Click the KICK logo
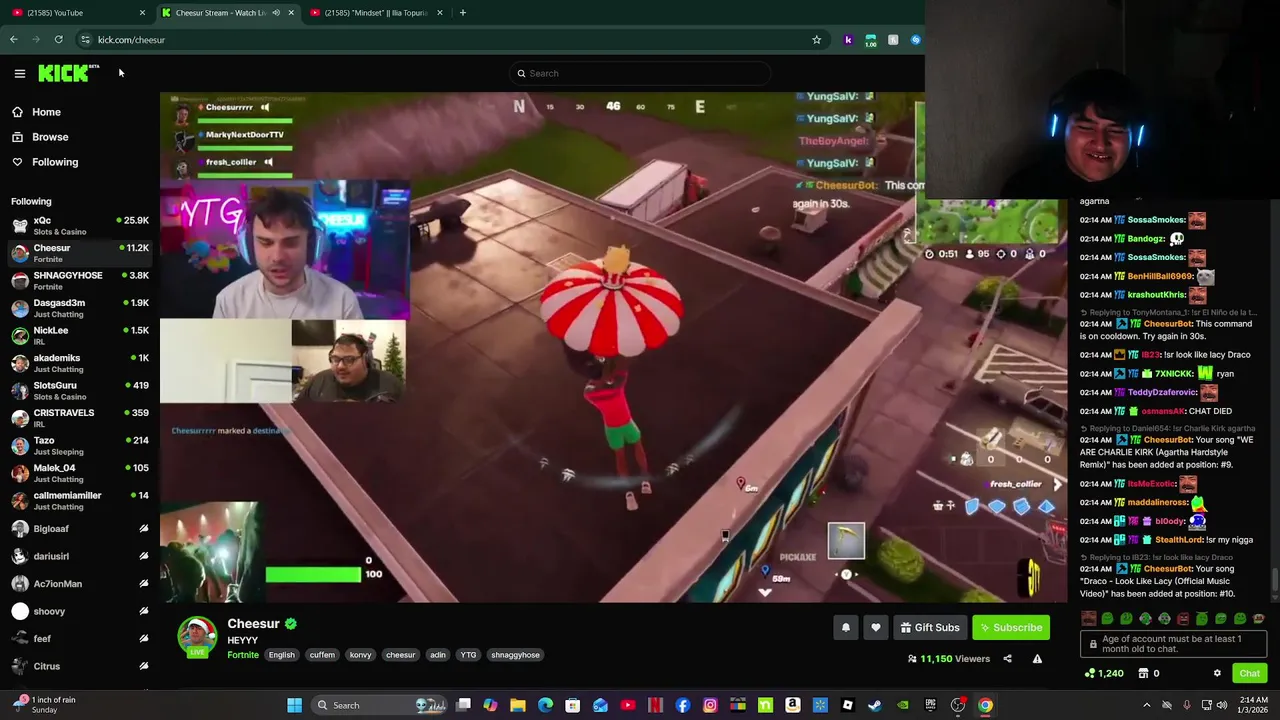The image size is (1280, 720). [x=68, y=73]
